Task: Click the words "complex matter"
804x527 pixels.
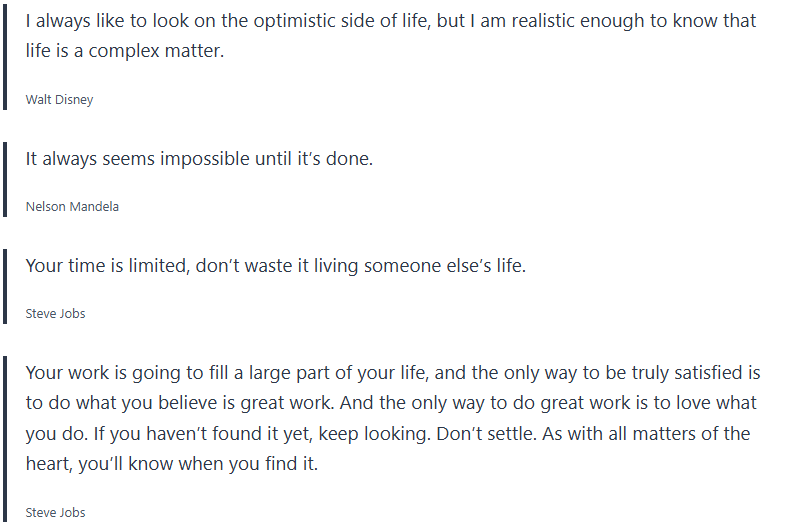Action: click(156, 51)
